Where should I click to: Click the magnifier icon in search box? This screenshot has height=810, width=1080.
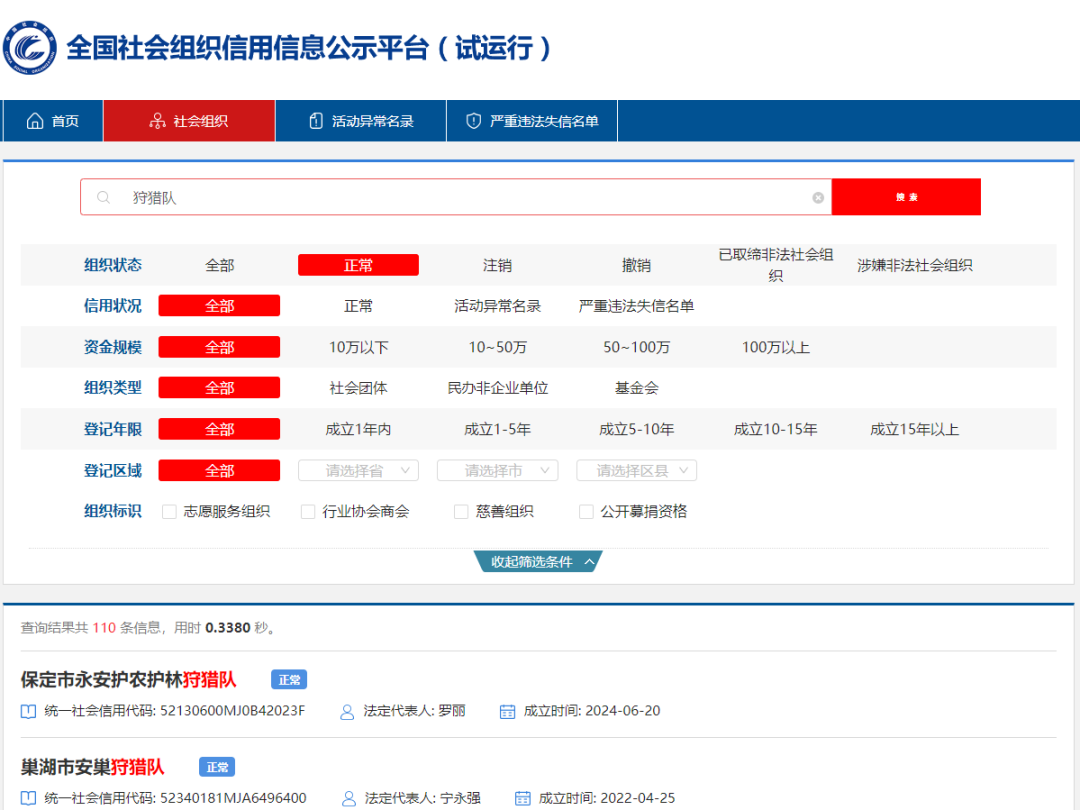[104, 197]
